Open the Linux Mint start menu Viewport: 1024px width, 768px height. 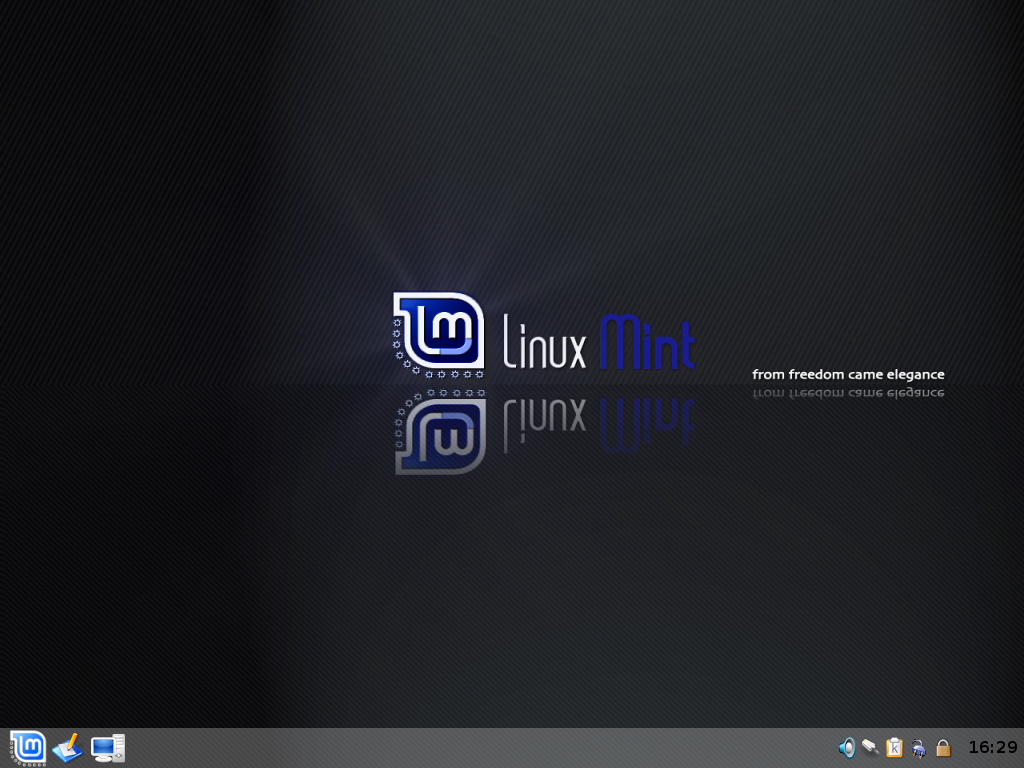[28, 748]
